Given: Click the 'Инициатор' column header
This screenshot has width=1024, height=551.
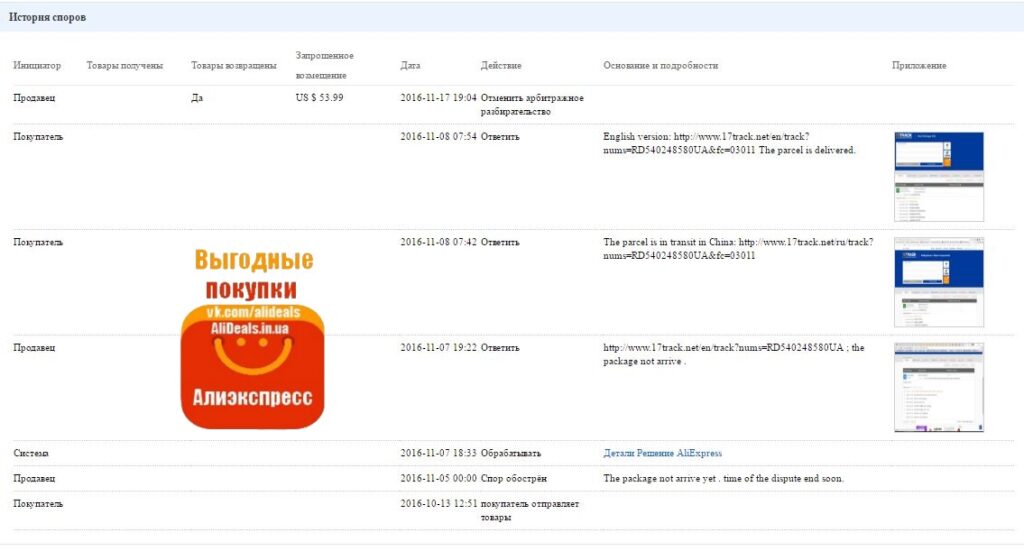Looking at the screenshot, I should [x=37, y=65].
